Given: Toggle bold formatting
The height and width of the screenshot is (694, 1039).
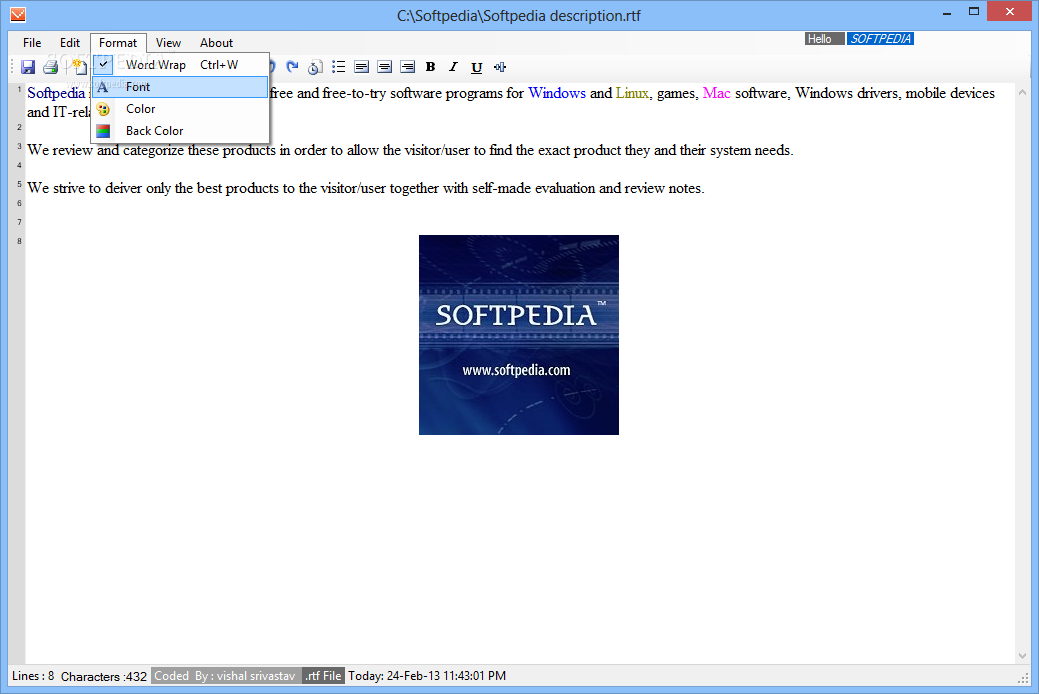Looking at the screenshot, I should tap(430, 67).
